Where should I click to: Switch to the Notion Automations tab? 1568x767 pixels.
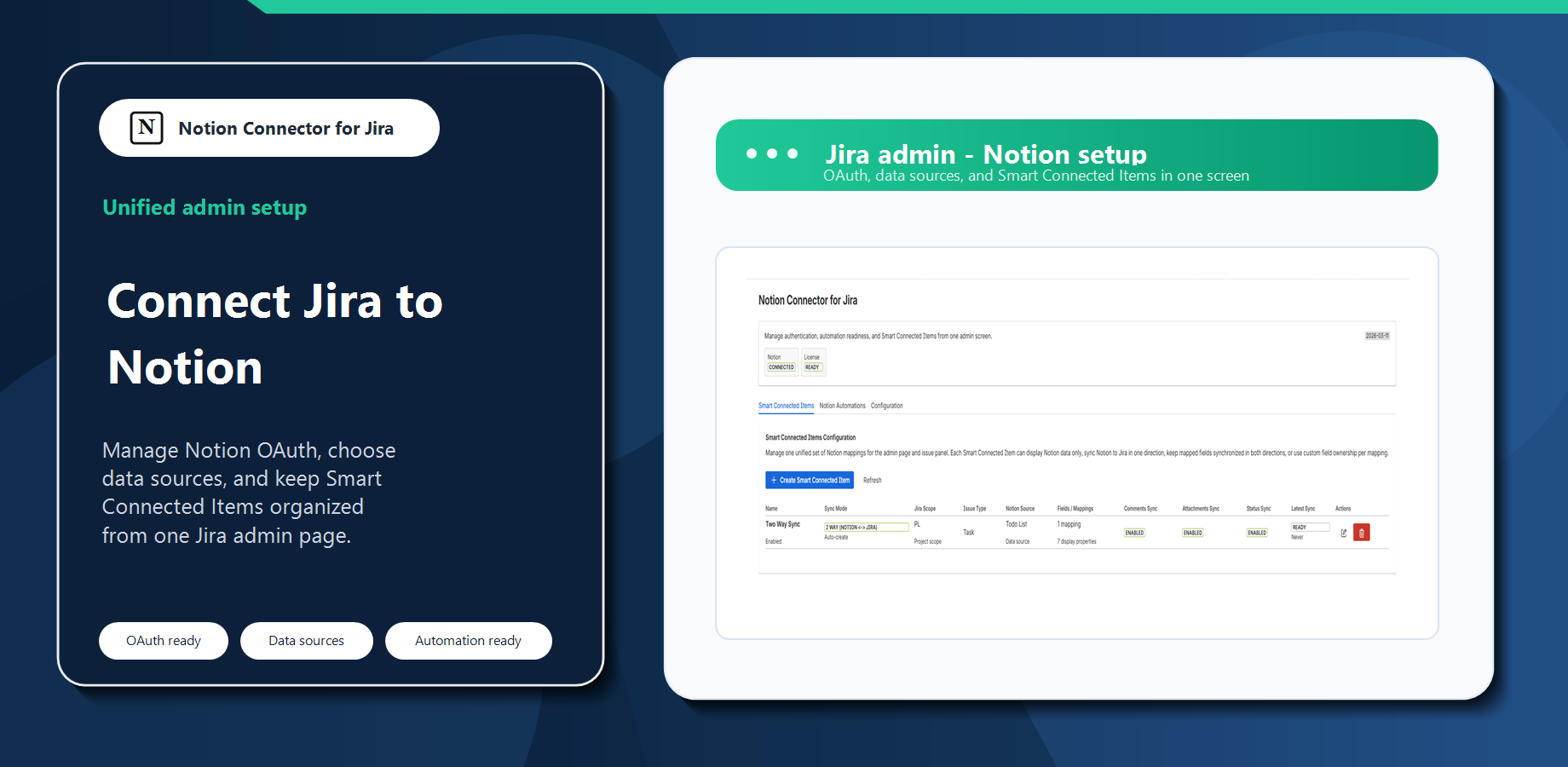842,406
